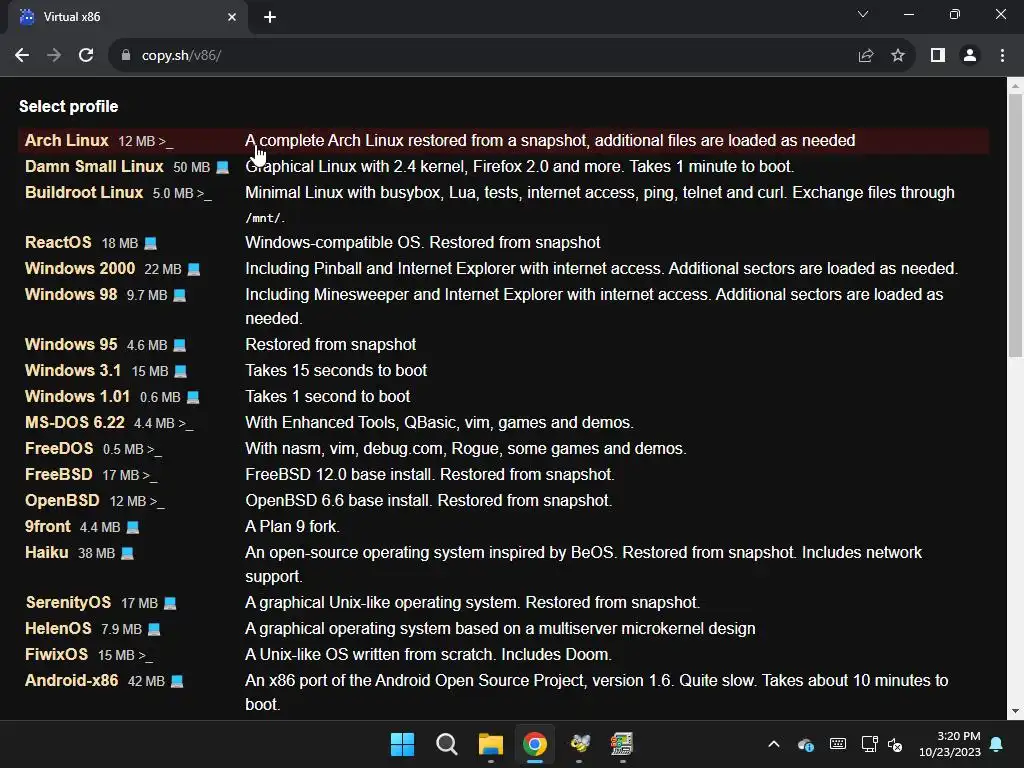Boot the FiwixOS profile

(x=56, y=655)
